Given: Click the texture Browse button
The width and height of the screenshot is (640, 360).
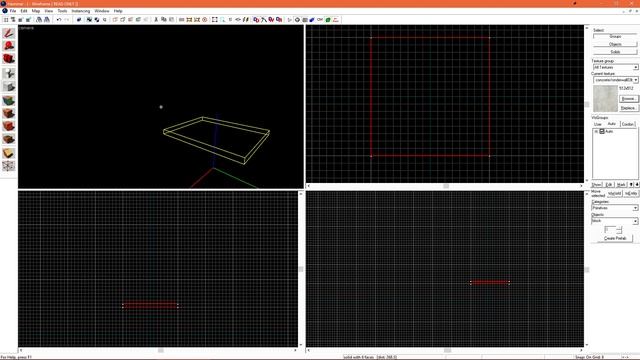Looking at the screenshot, I should pos(628,99).
